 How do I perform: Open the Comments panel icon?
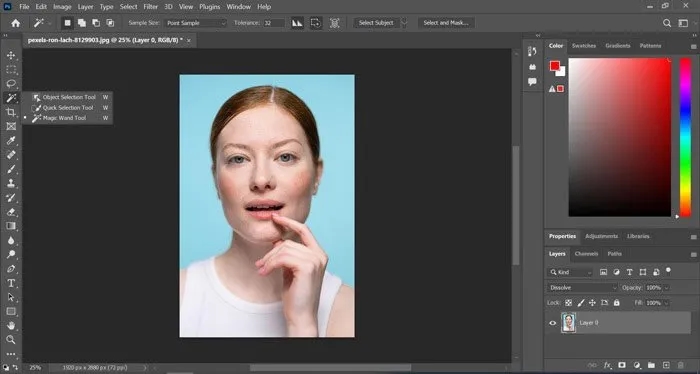pyautogui.click(x=532, y=82)
